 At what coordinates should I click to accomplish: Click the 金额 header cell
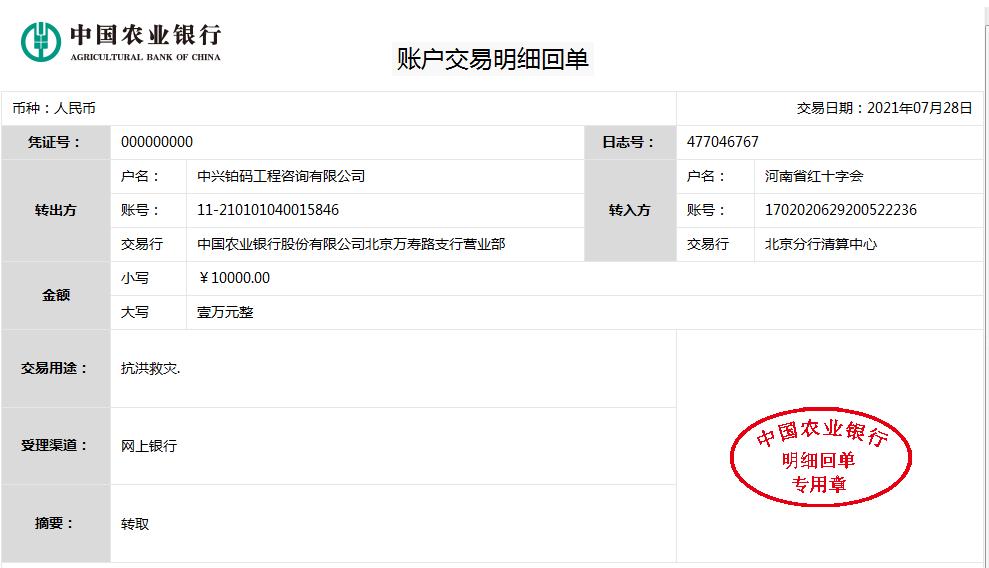click(x=56, y=296)
